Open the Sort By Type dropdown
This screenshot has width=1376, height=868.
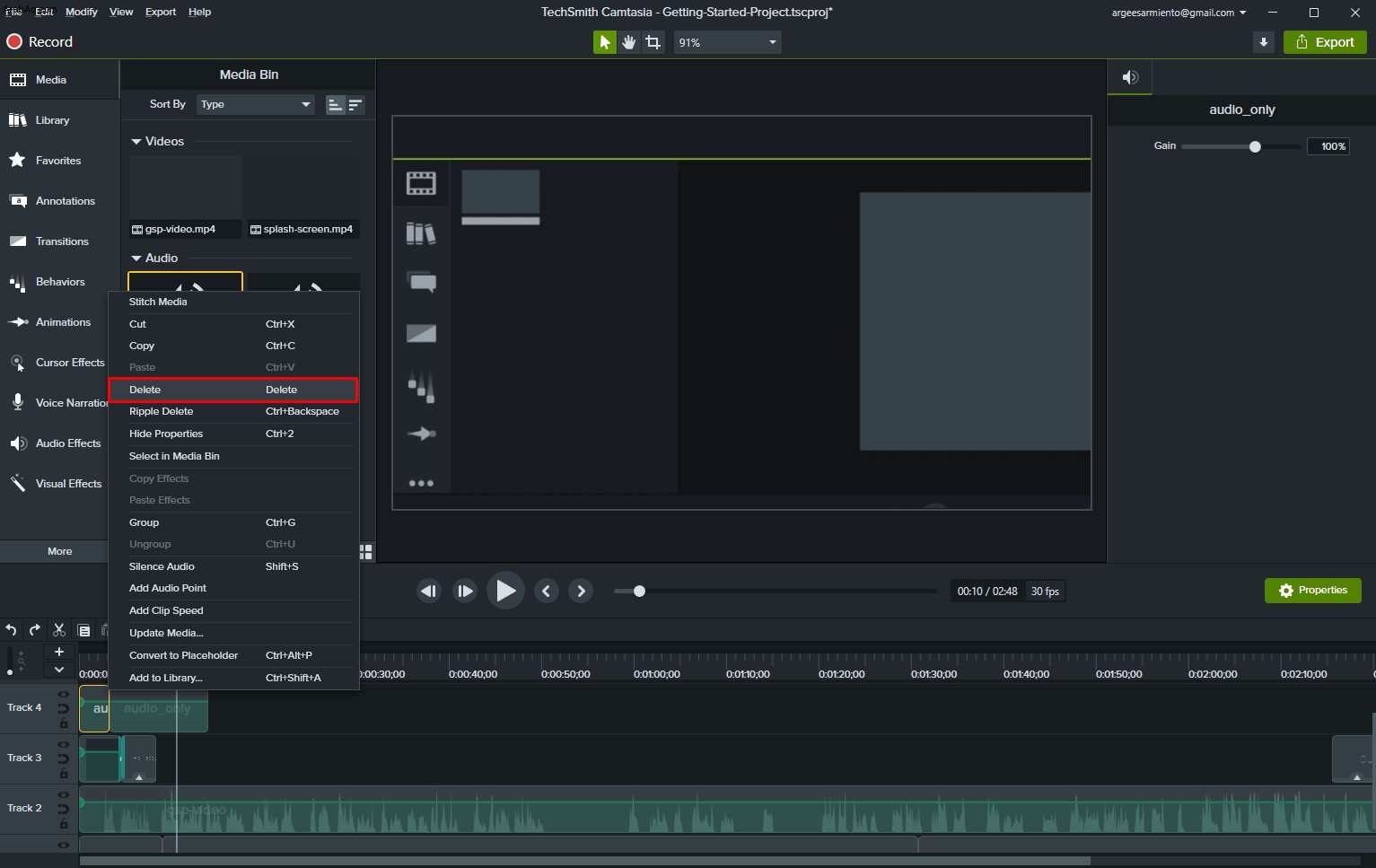coord(256,104)
